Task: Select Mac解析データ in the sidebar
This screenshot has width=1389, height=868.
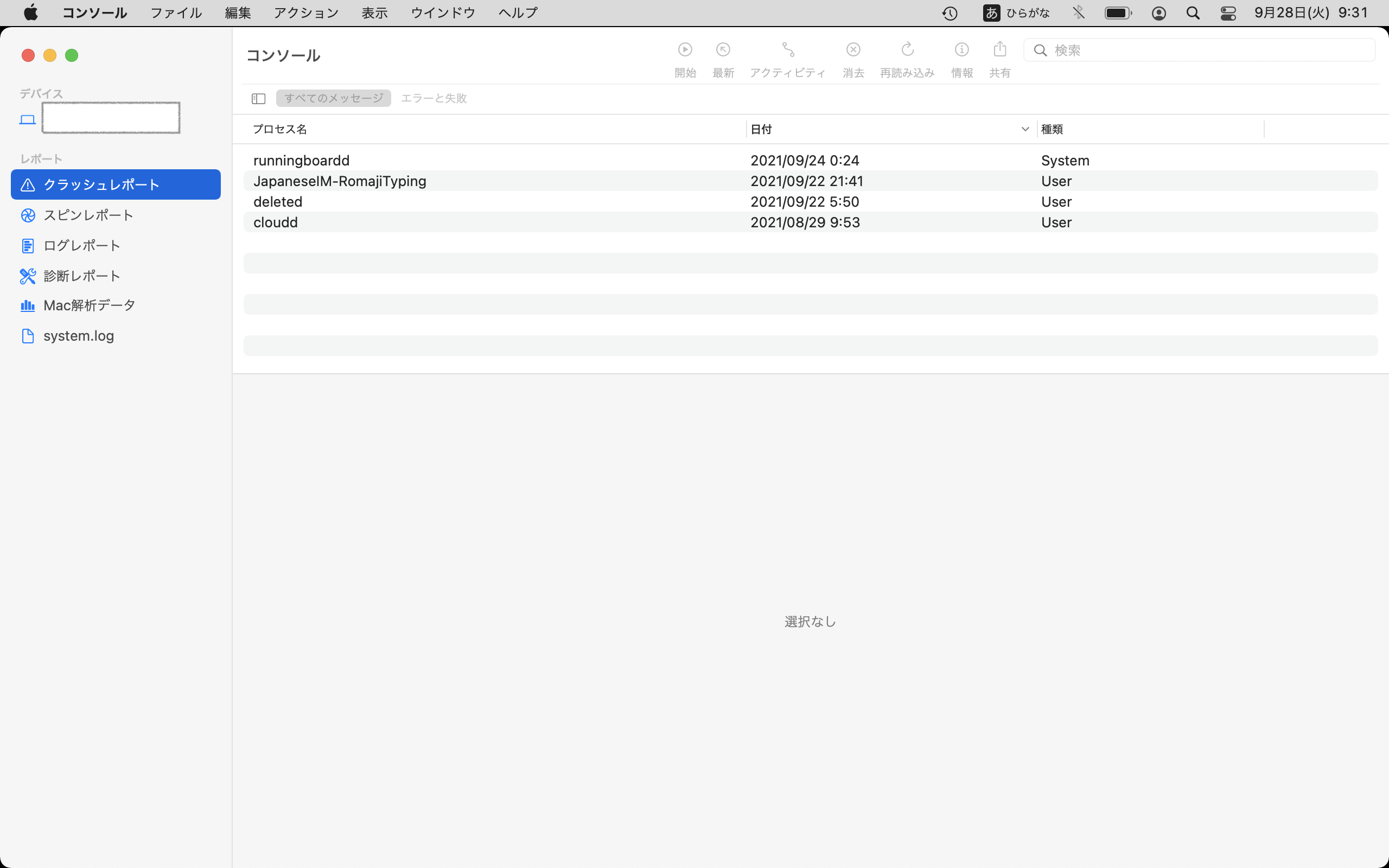Action: [89, 305]
